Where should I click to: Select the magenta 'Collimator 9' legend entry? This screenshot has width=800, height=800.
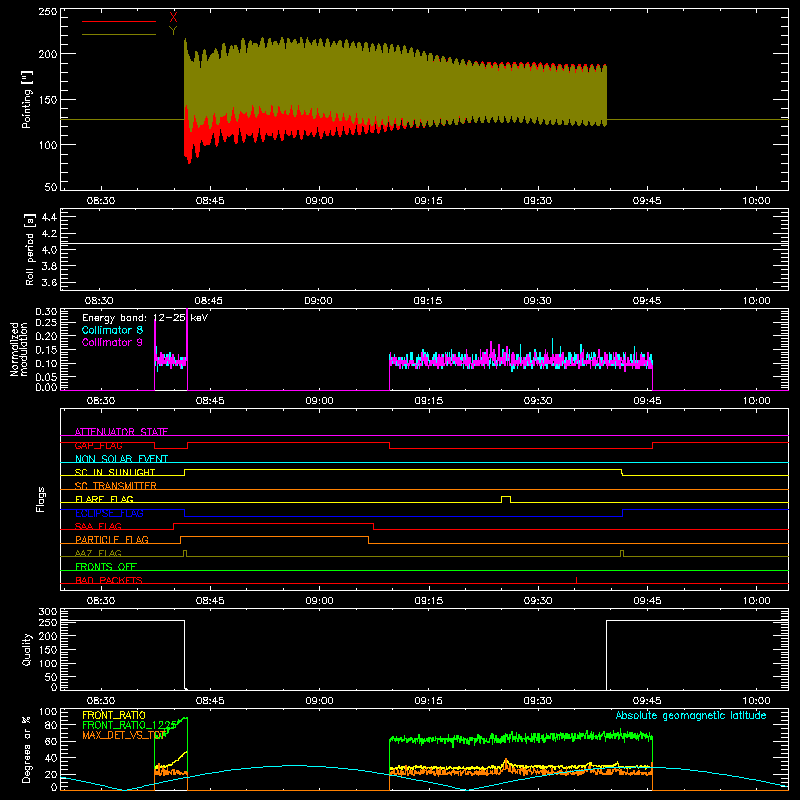click(112, 342)
